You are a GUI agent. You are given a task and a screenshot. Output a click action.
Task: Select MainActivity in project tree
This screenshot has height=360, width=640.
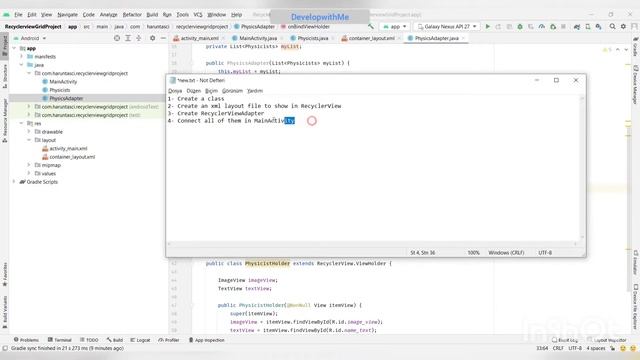[63, 82]
